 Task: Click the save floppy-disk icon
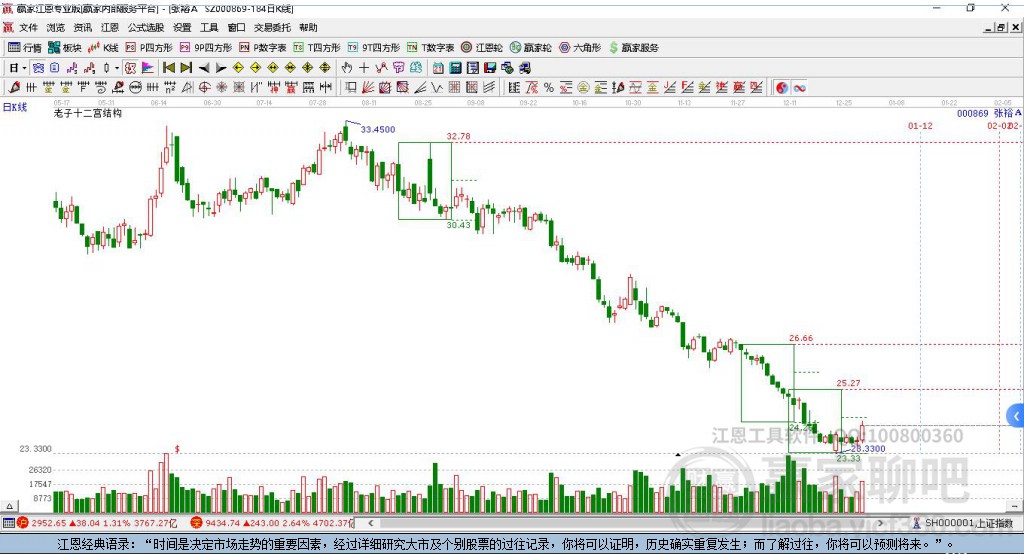[x=490, y=68]
